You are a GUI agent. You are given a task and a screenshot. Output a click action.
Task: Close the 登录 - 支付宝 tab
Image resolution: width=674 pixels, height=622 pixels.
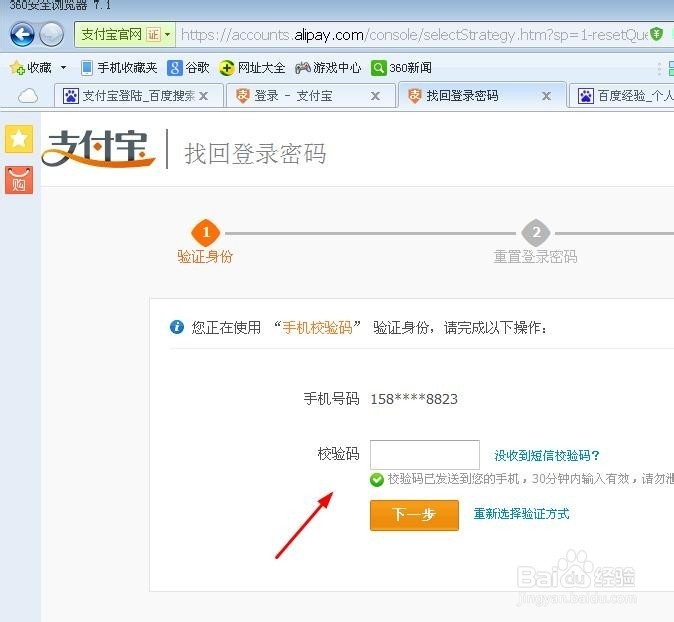pyautogui.click(x=375, y=96)
